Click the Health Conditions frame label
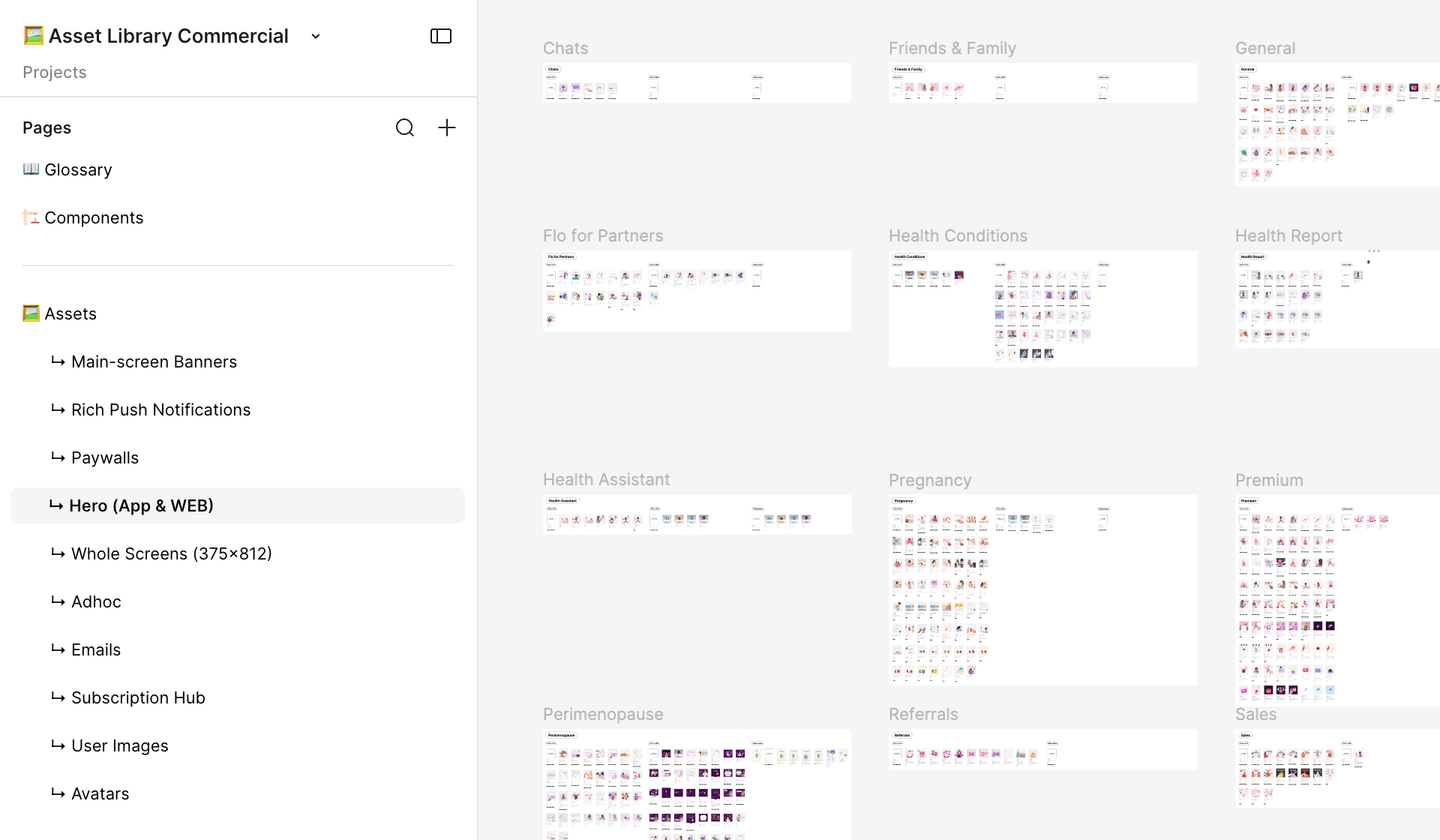 click(958, 235)
